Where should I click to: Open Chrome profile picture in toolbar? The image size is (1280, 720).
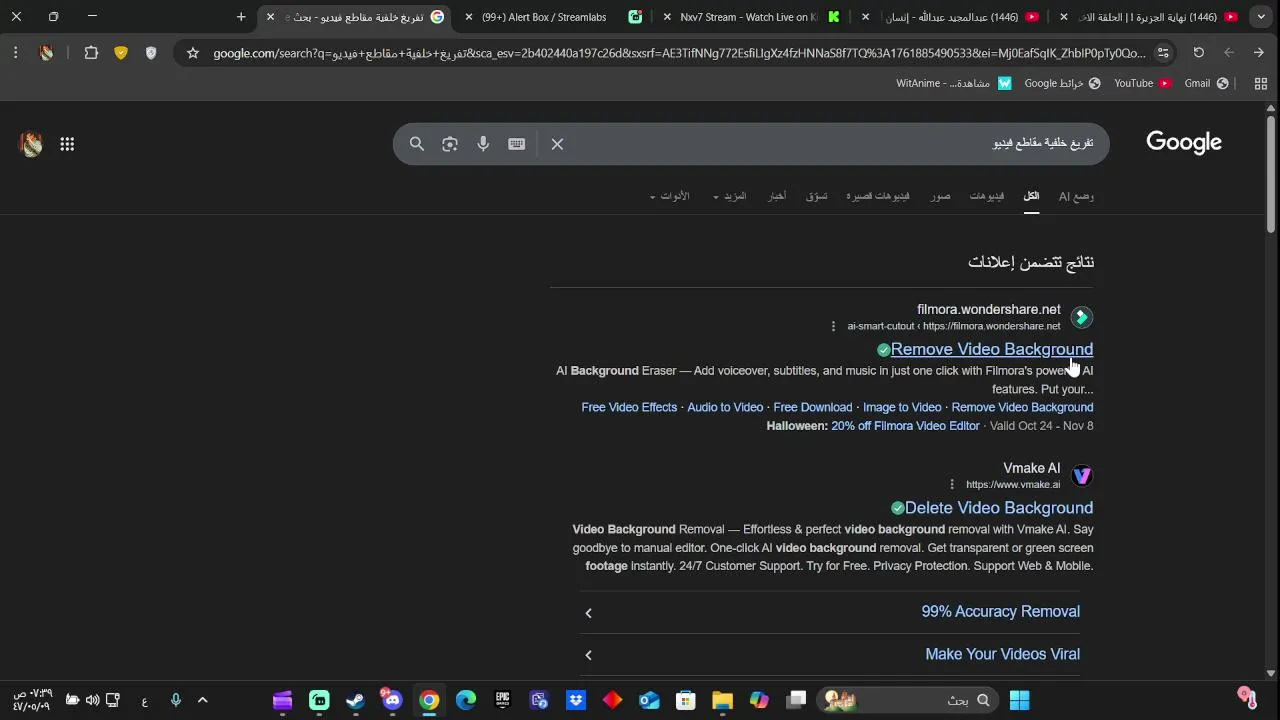click(x=46, y=53)
